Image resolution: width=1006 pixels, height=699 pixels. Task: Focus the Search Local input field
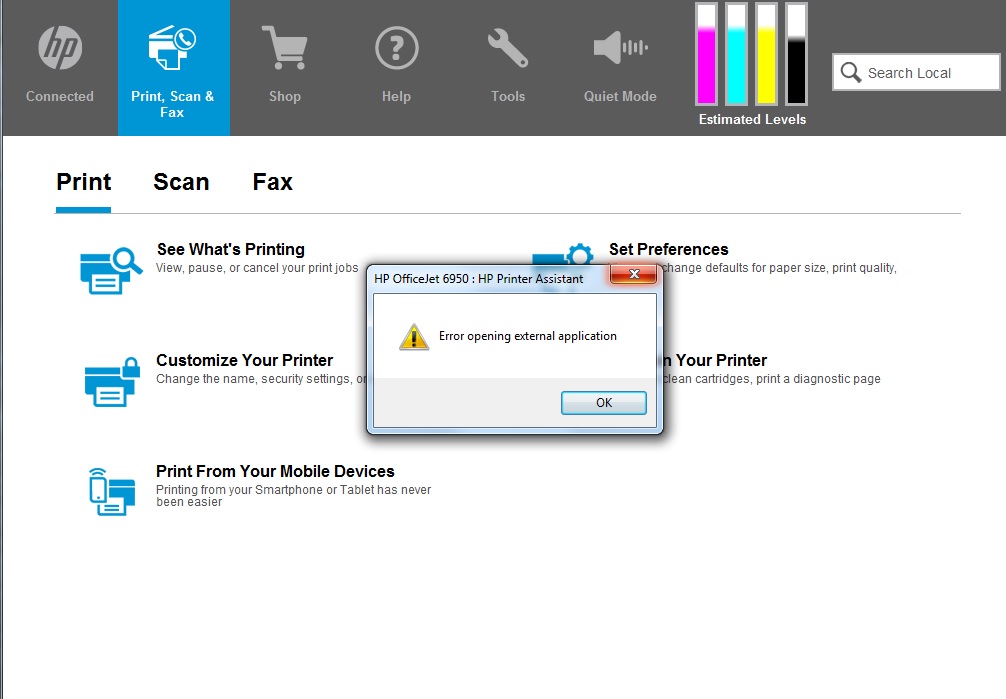[916, 73]
